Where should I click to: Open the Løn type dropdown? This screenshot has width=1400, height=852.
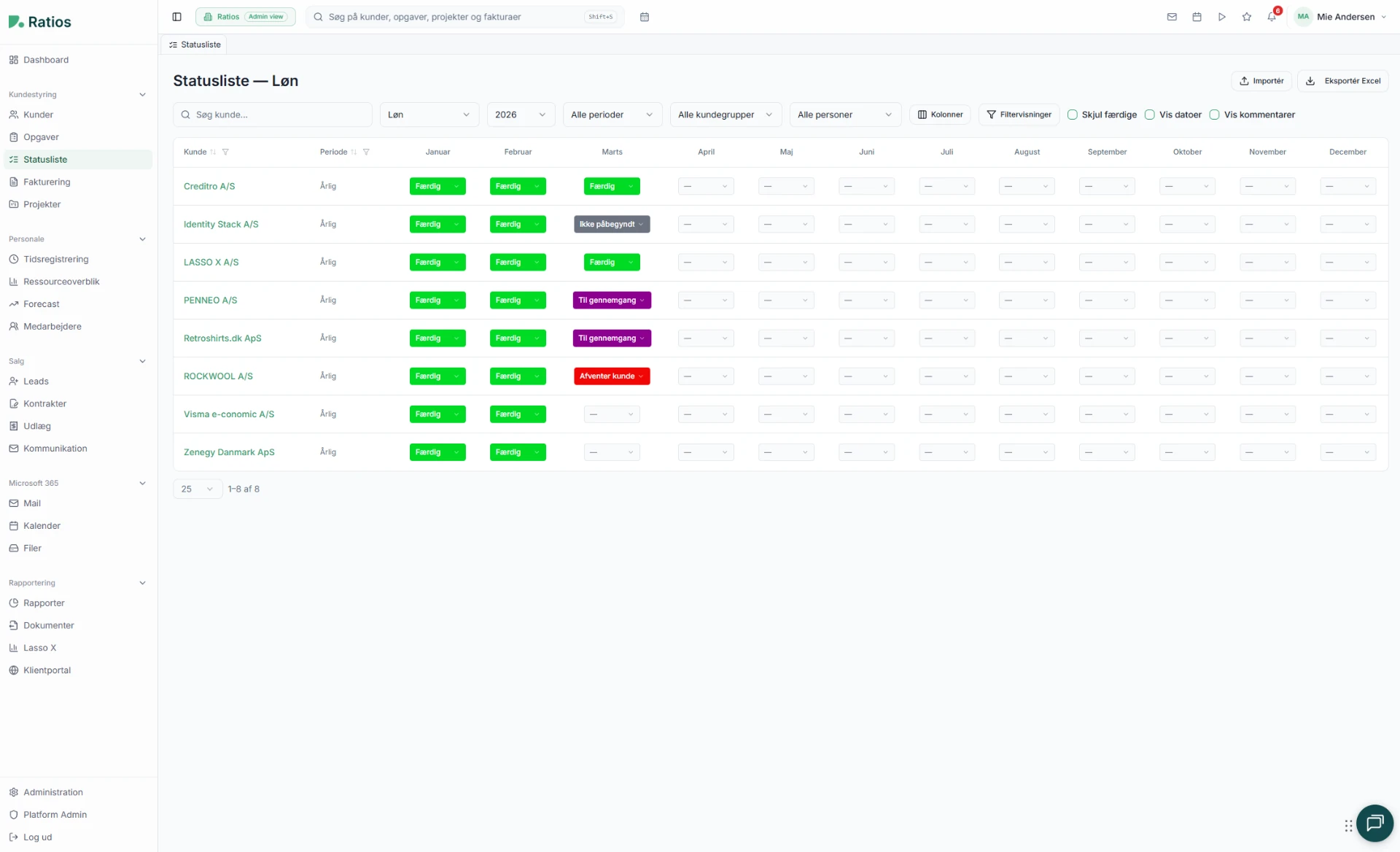pyautogui.click(x=429, y=115)
